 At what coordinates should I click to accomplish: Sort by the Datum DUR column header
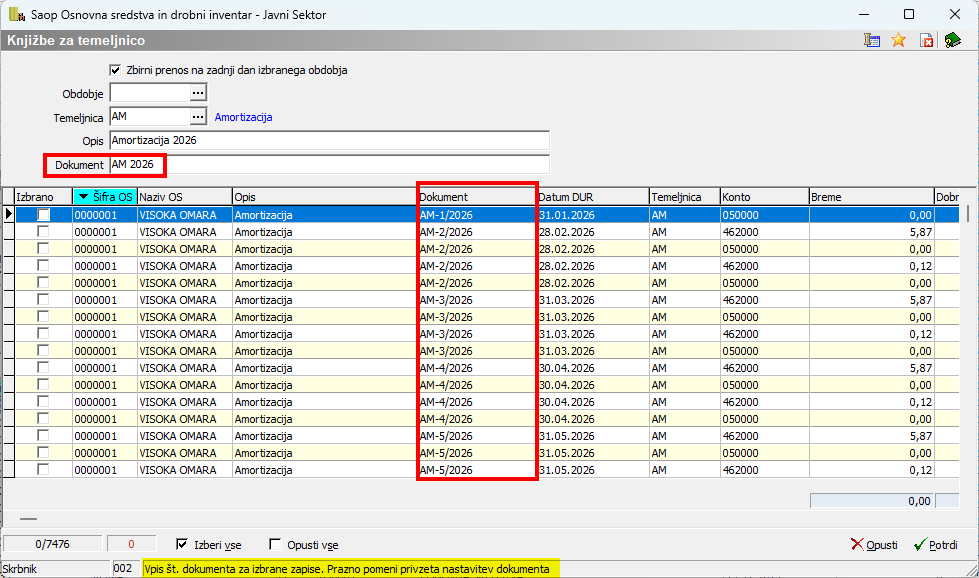[590, 197]
